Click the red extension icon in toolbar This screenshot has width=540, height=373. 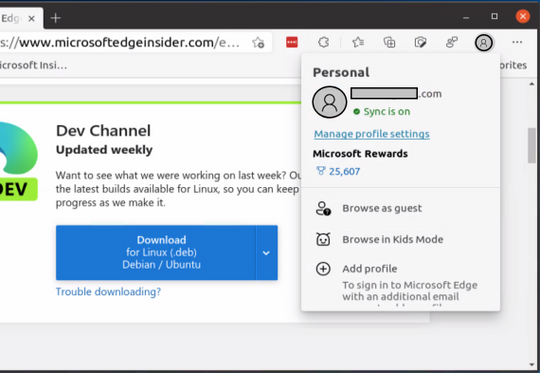(292, 42)
